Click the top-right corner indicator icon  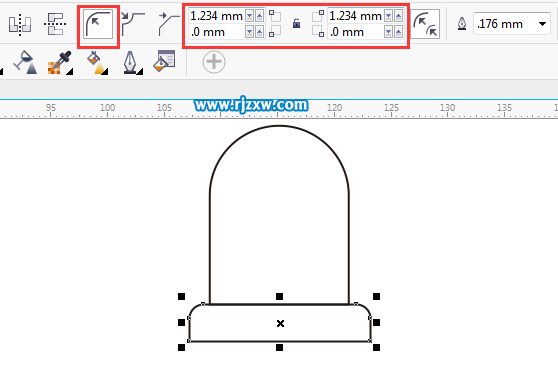pos(318,16)
